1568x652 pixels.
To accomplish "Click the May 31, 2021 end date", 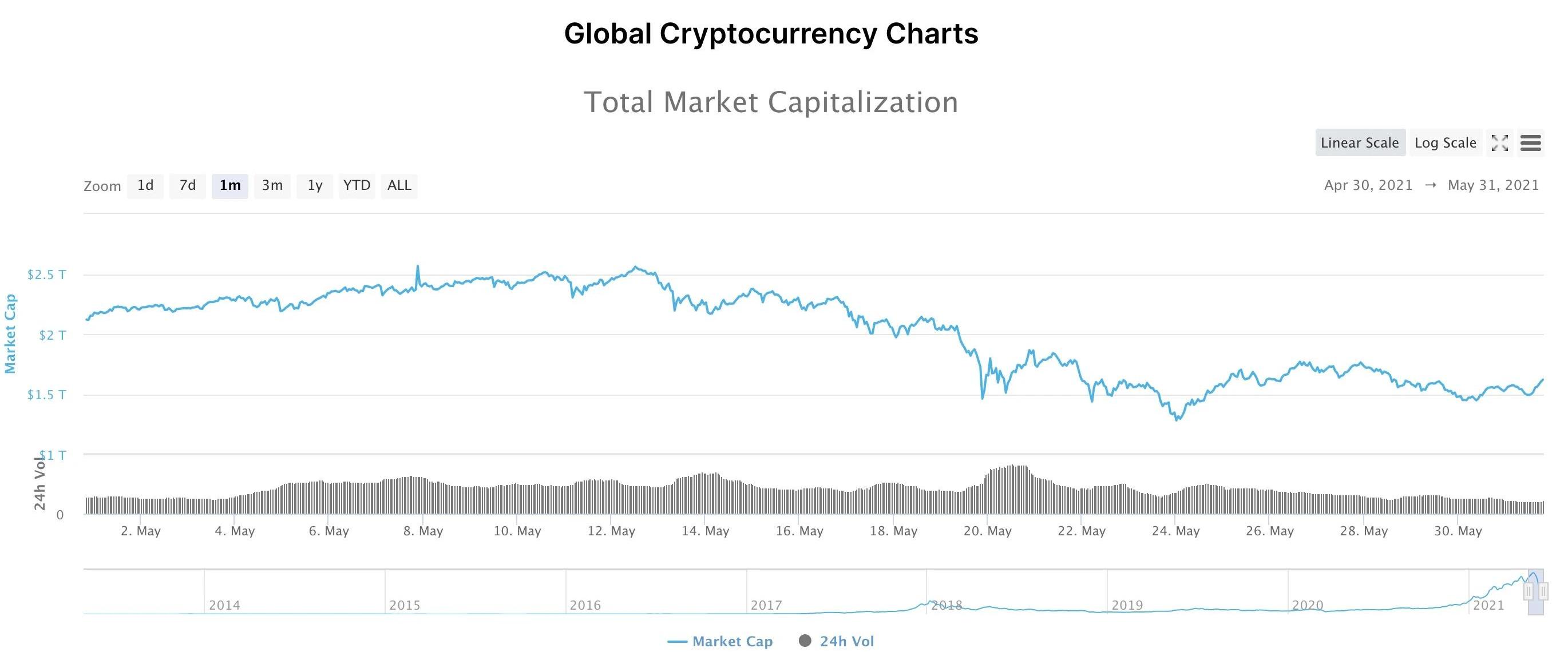I will click(x=1493, y=185).
